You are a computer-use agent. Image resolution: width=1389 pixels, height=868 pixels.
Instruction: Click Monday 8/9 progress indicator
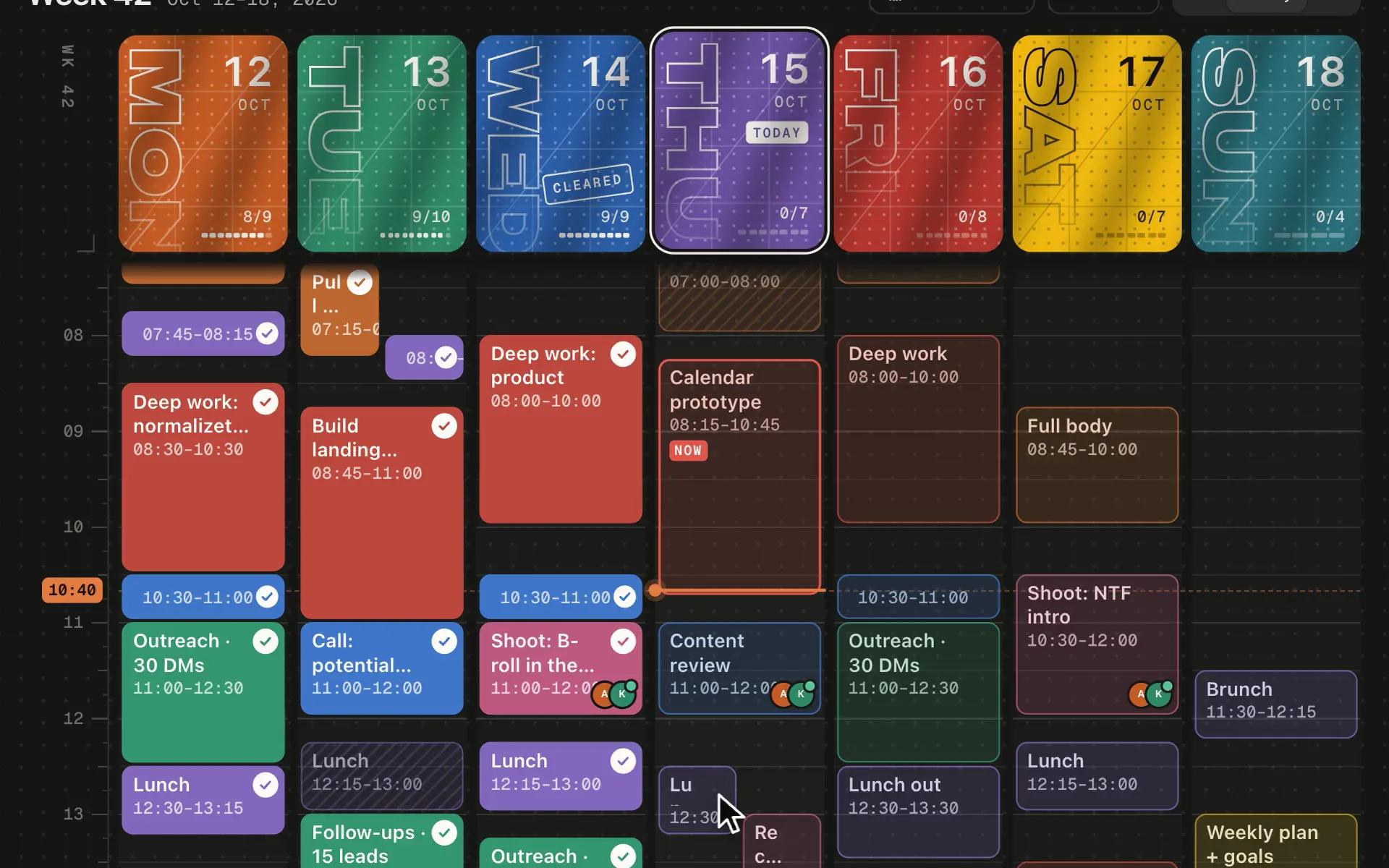(237, 224)
